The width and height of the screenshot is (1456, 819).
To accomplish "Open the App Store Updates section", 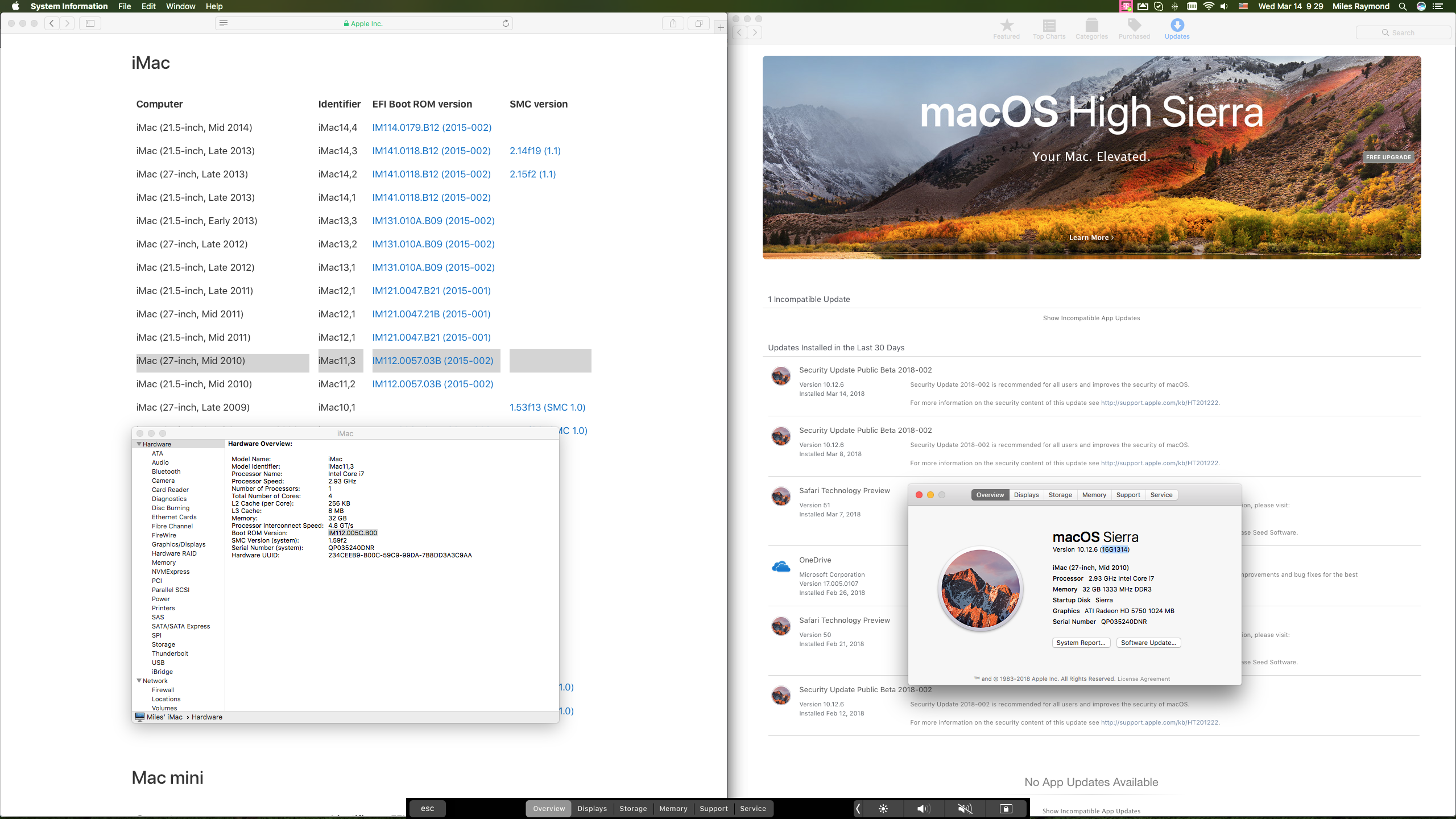I will pos(1177,29).
